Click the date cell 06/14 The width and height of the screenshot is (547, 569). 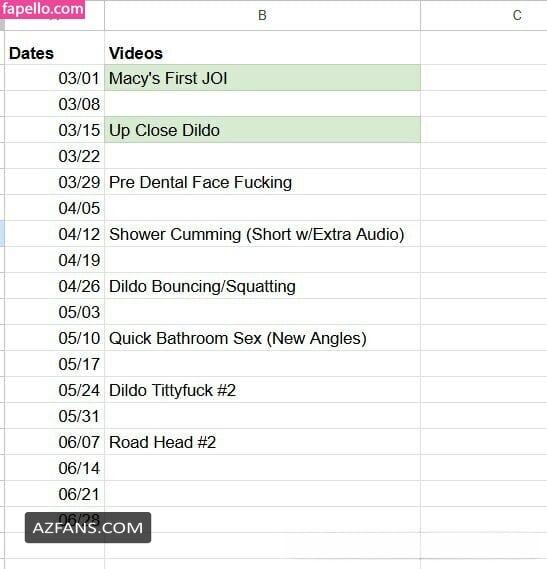tap(54, 468)
